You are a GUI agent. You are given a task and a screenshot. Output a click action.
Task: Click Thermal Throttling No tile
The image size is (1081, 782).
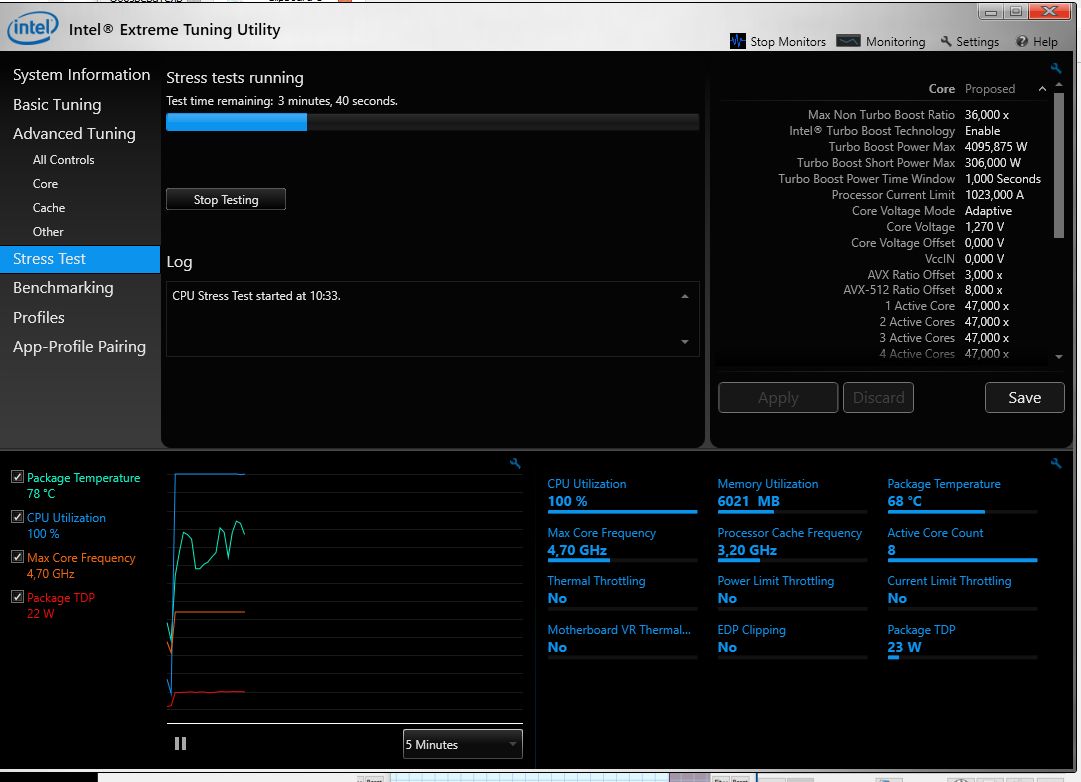pyautogui.click(x=622, y=592)
